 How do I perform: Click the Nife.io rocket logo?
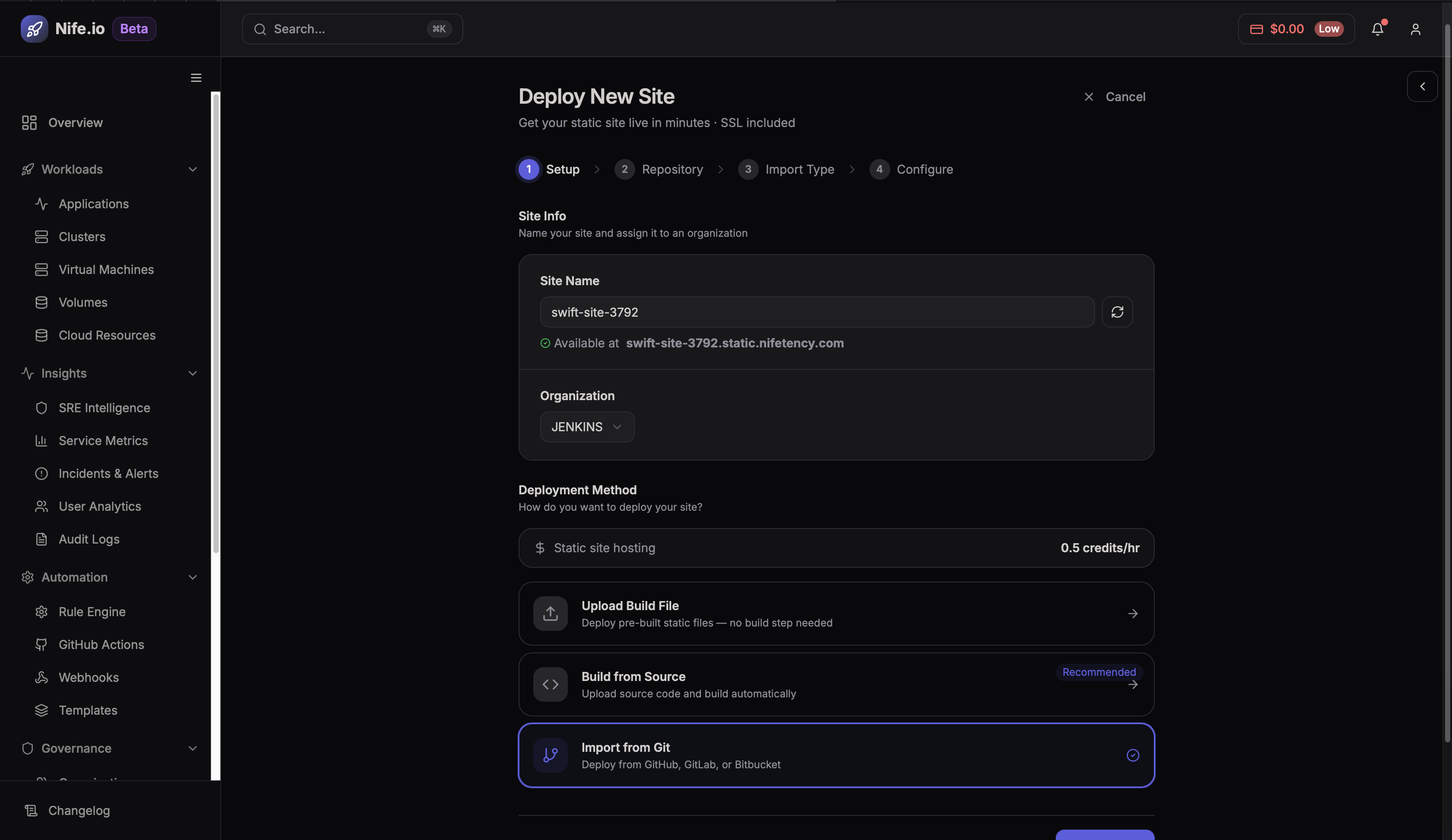pyautogui.click(x=34, y=29)
